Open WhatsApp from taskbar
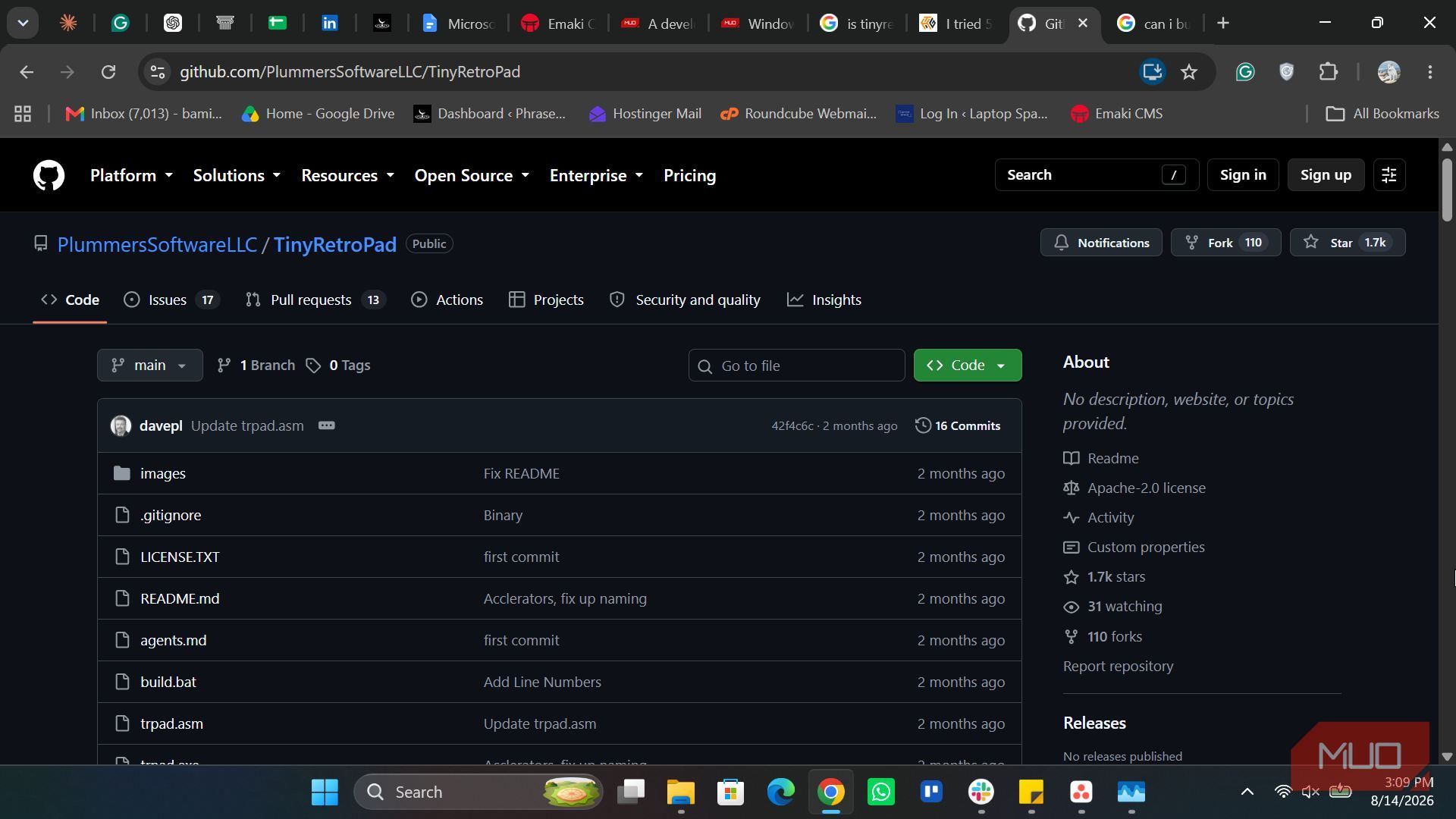Viewport: 1456px width, 819px height. [x=880, y=792]
